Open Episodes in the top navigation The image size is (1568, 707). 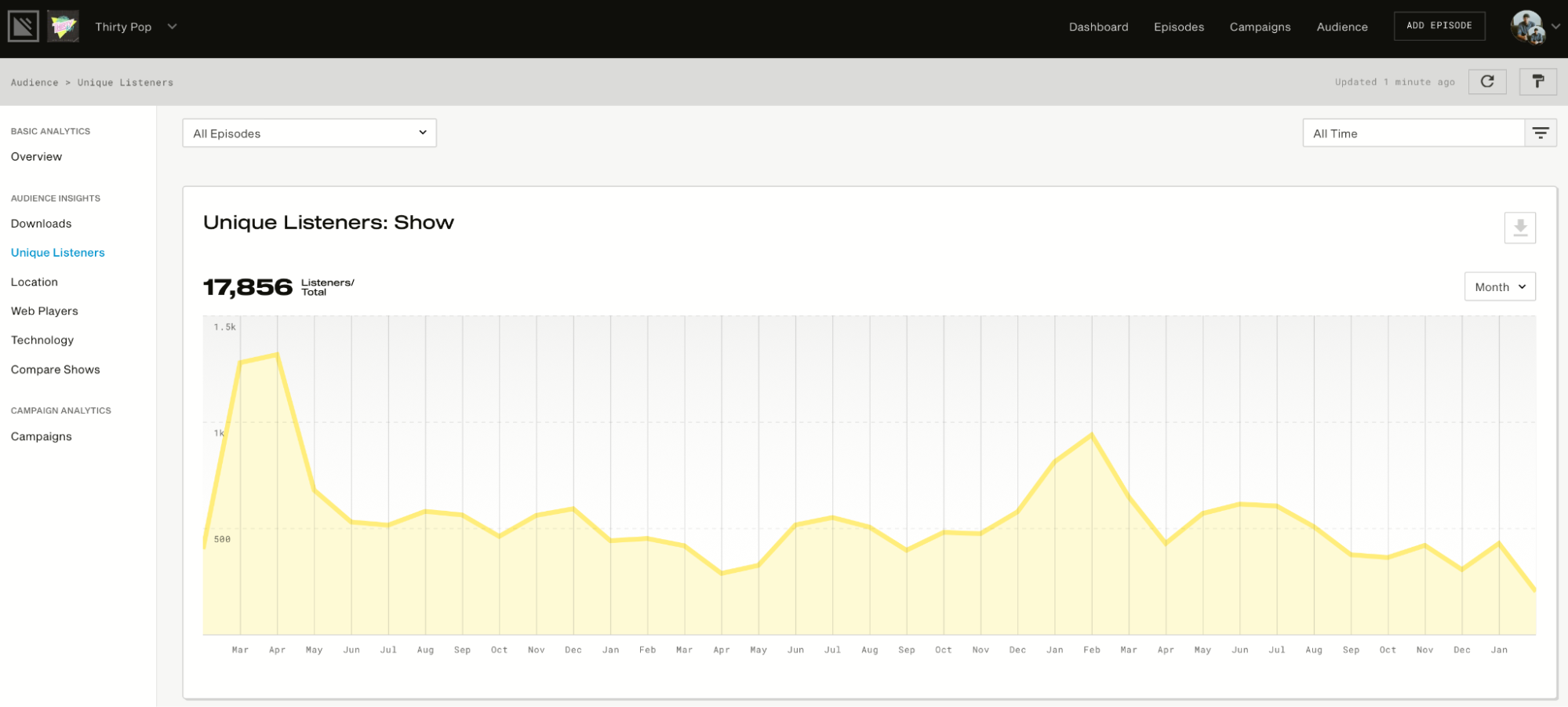click(x=1178, y=27)
